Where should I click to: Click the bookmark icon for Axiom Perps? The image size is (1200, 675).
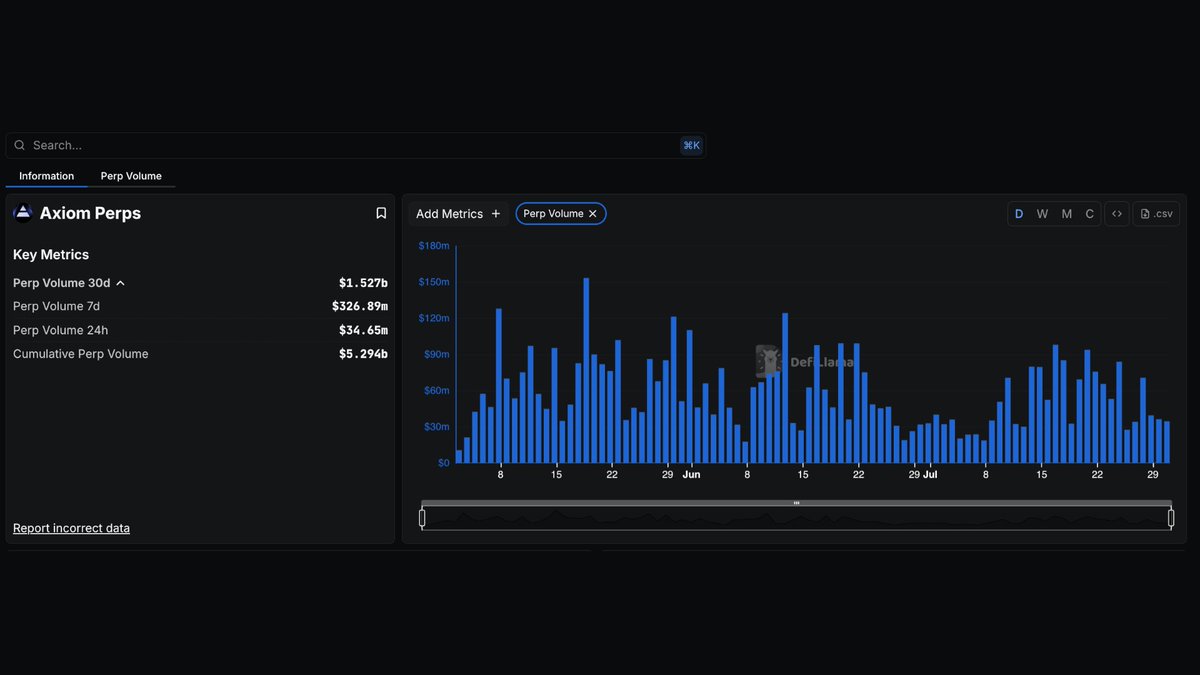tap(381, 213)
